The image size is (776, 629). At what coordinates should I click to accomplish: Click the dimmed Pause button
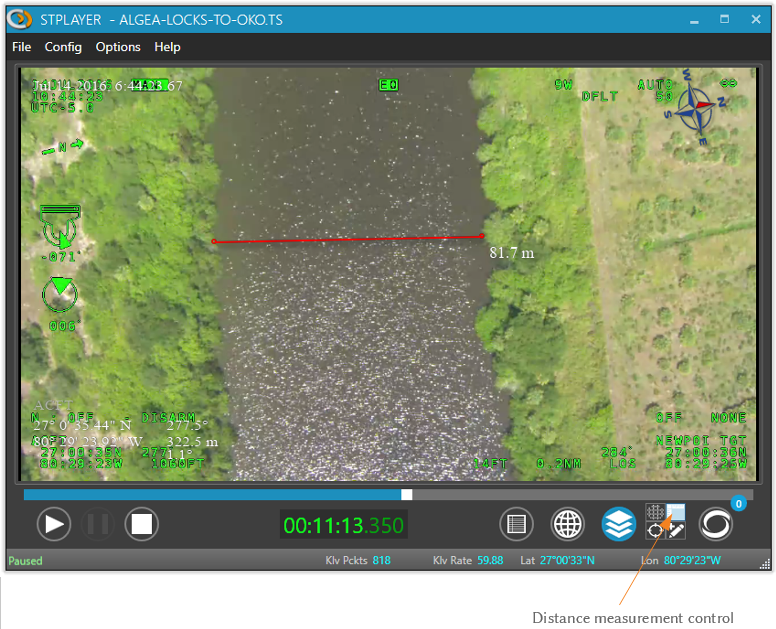(97, 524)
